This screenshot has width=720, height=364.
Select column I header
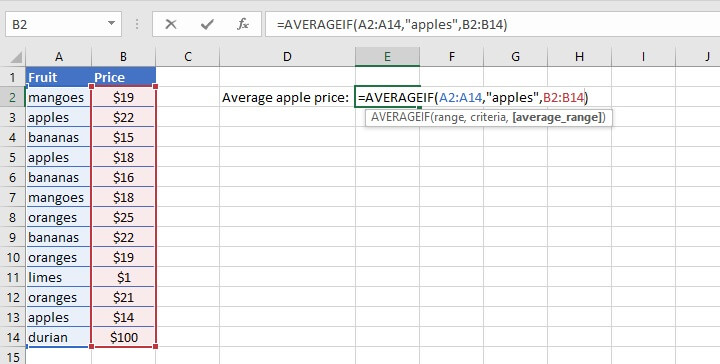pos(643,56)
